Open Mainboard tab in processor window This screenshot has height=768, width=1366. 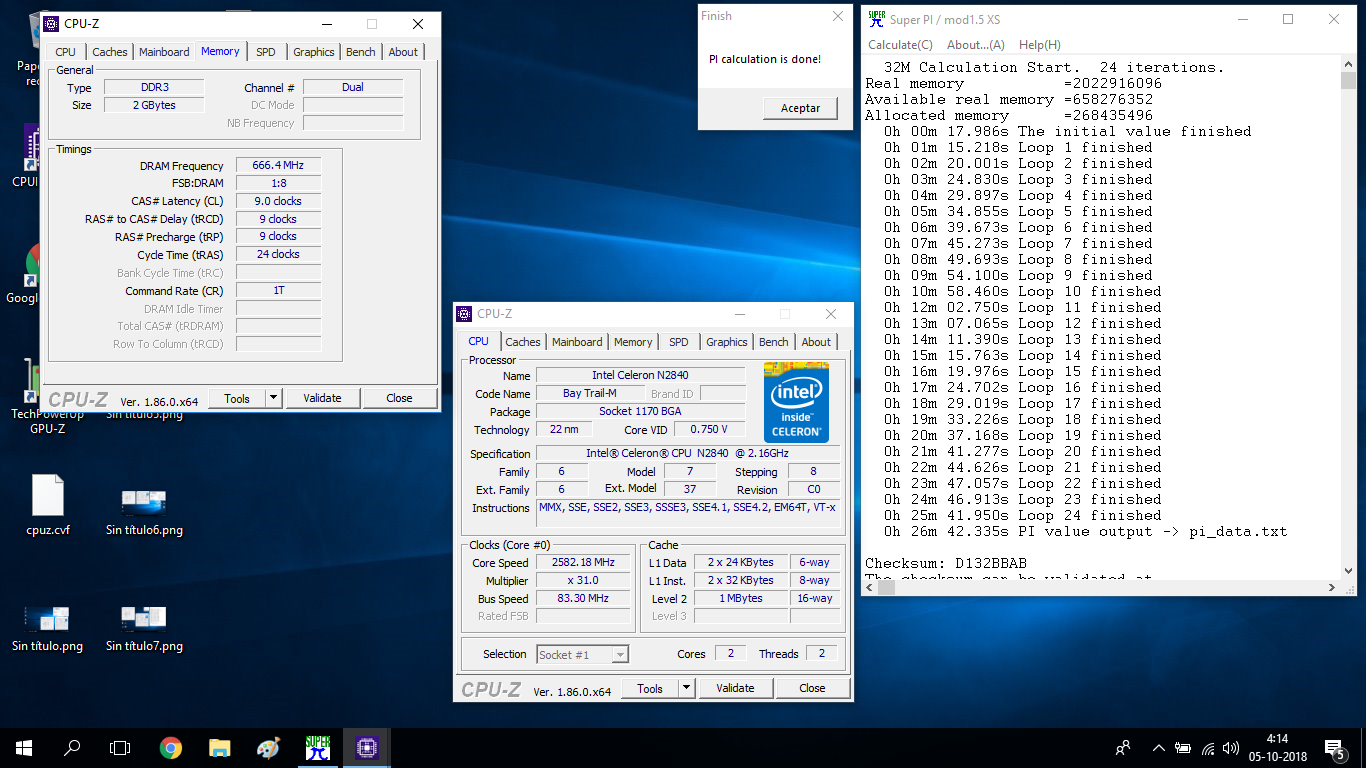point(577,342)
